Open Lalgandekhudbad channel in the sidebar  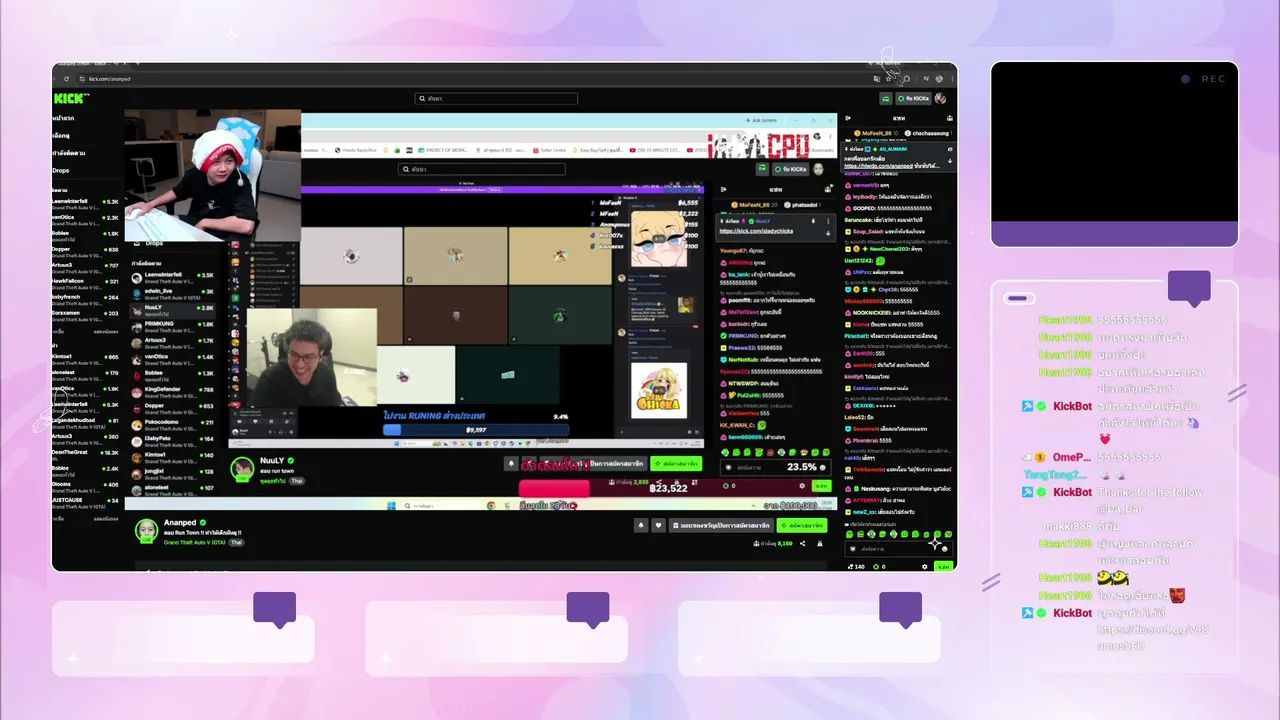point(86,423)
